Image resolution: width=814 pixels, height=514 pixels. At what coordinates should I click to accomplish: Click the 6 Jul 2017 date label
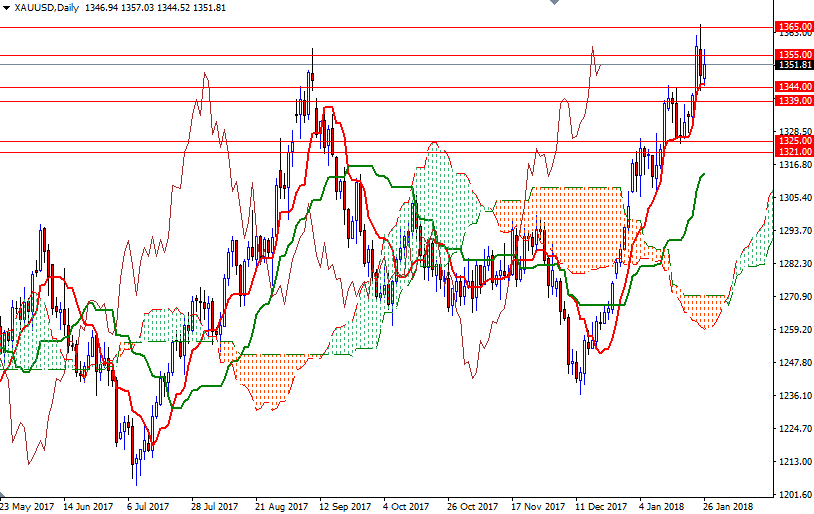tap(148, 506)
